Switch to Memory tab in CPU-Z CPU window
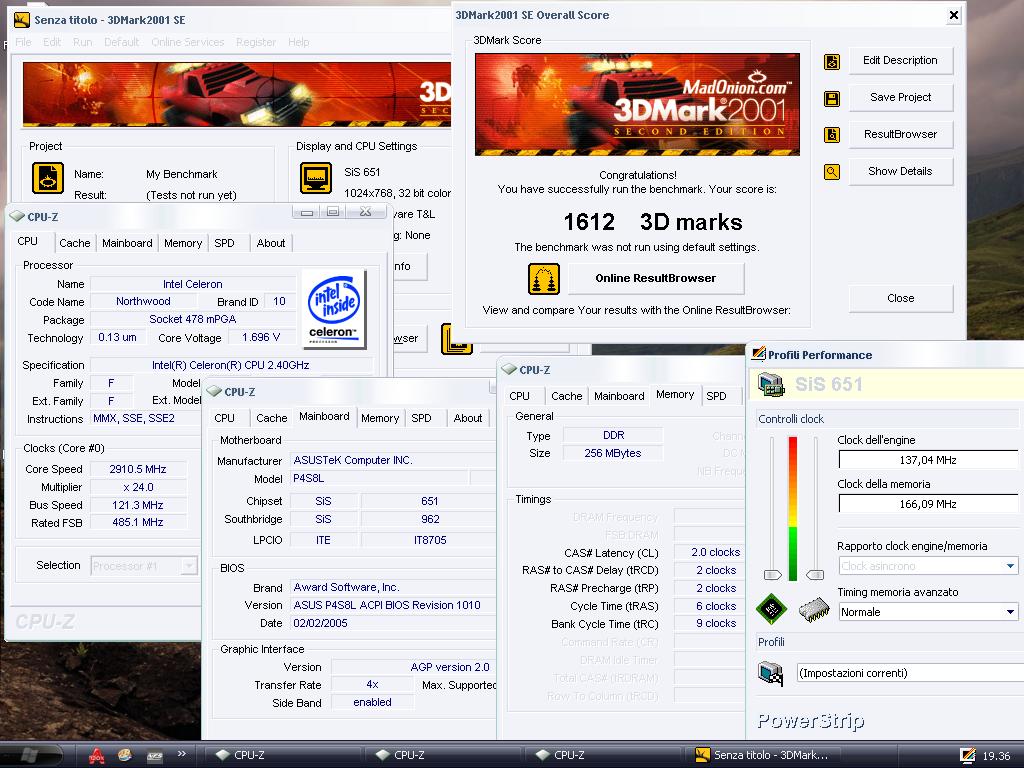This screenshot has width=1024, height=768. tap(183, 243)
